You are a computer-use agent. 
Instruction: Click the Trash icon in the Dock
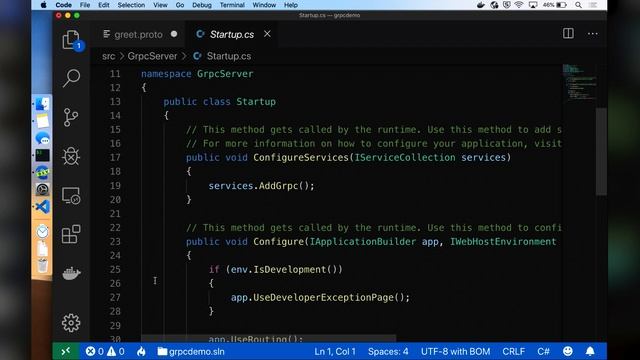tap(42, 265)
